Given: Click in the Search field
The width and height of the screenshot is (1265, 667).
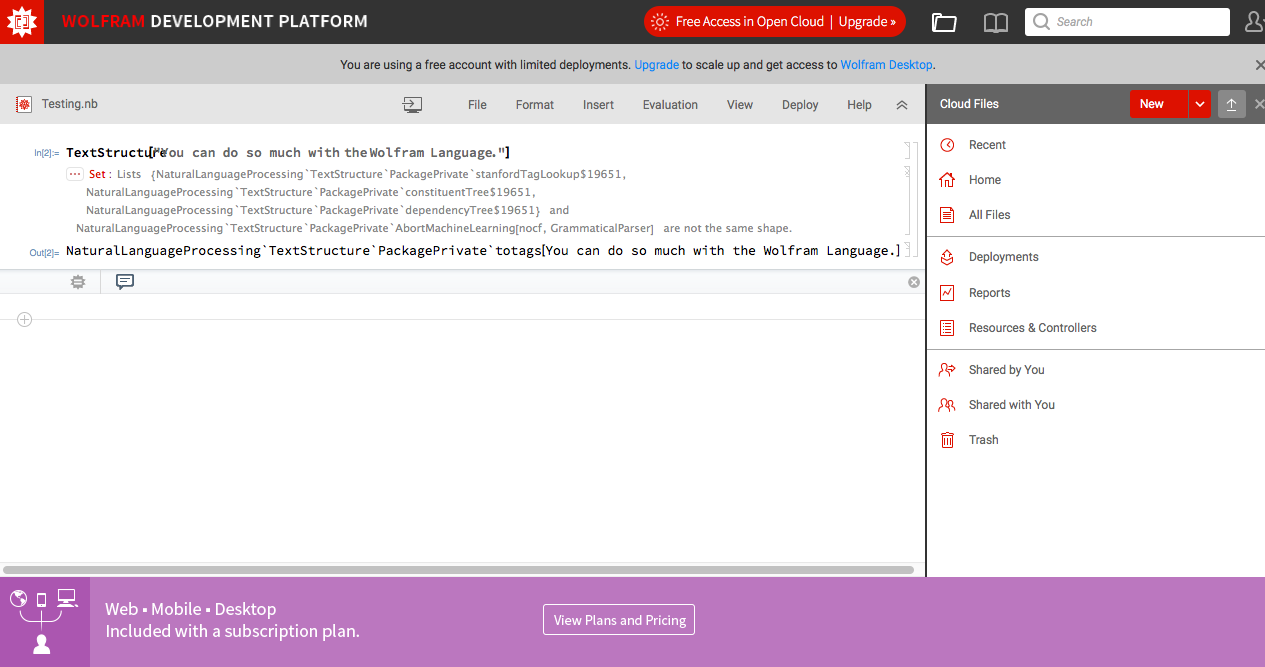Looking at the screenshot, I should click(x=1127, y=22).
